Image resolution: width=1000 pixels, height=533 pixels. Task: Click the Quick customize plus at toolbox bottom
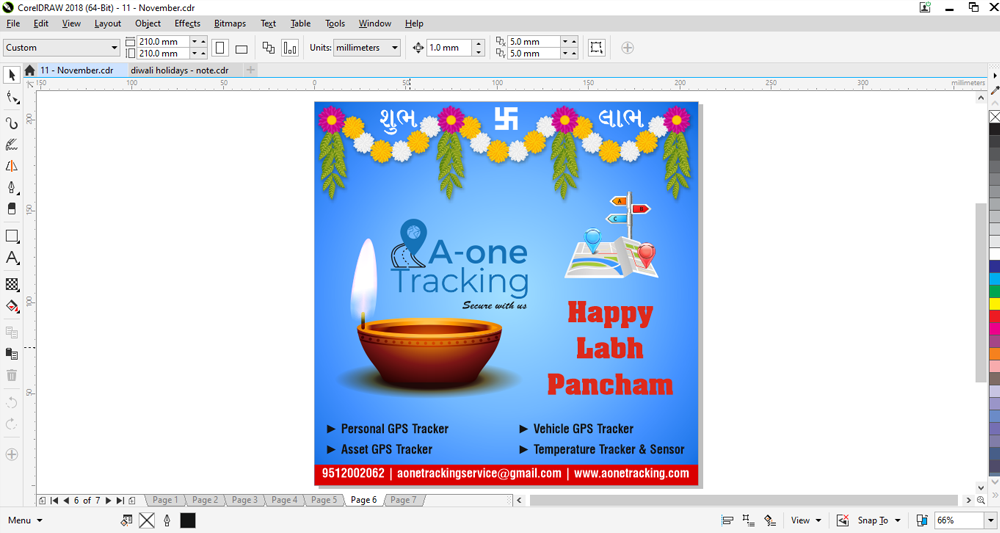(x=11, y=455)
